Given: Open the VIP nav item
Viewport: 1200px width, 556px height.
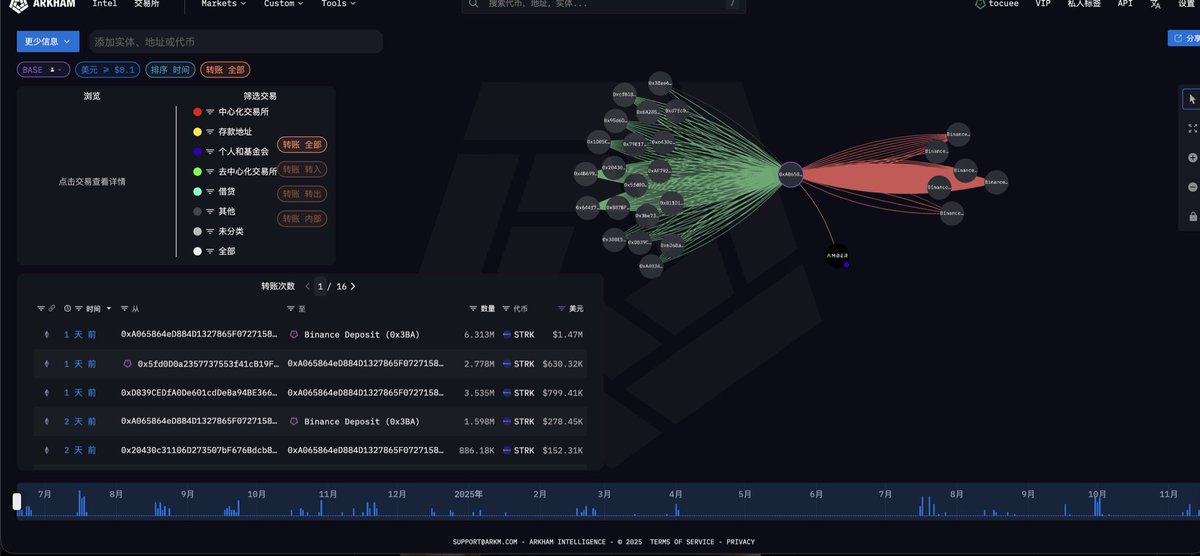Looking at the screenshot, I should (1043, 4).
